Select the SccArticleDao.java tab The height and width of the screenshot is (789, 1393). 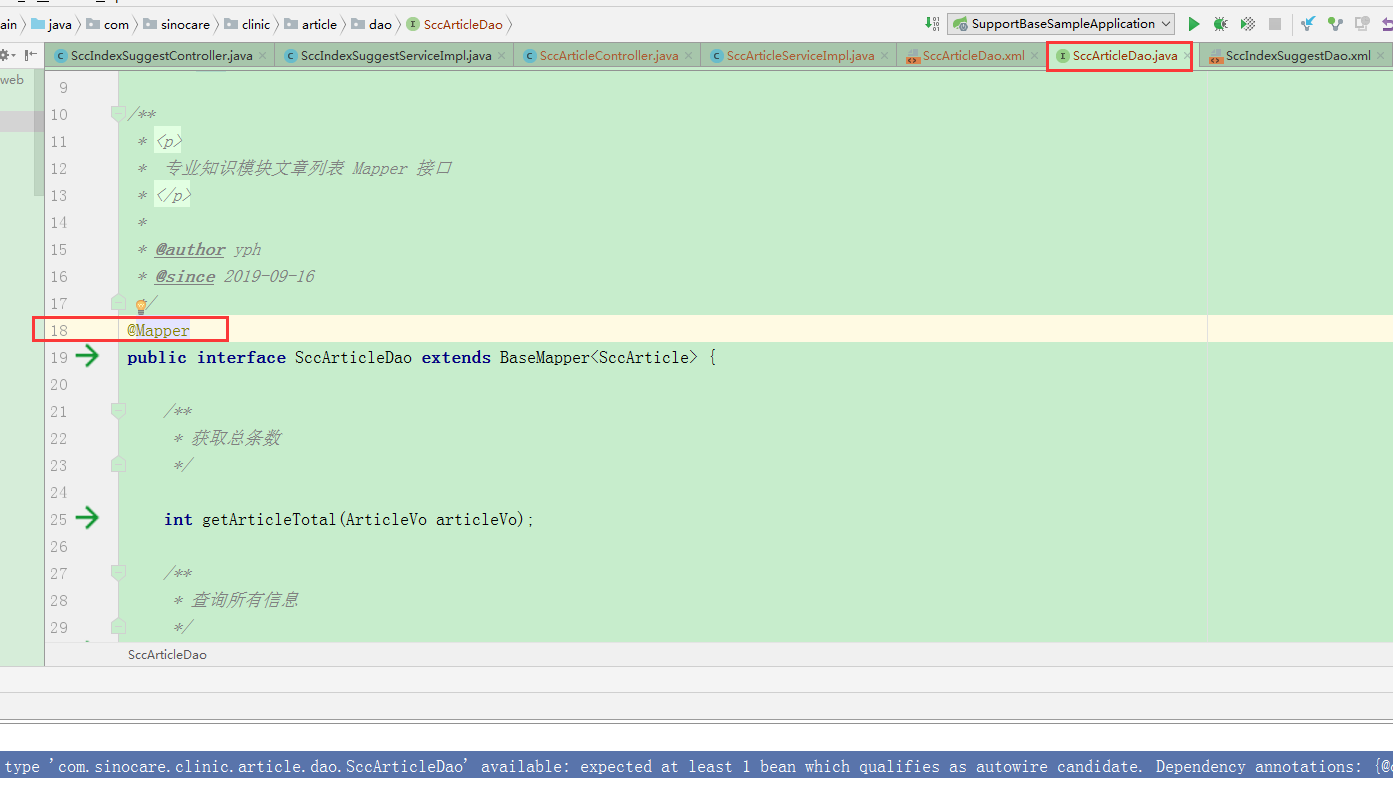[x=1124, y=56]
